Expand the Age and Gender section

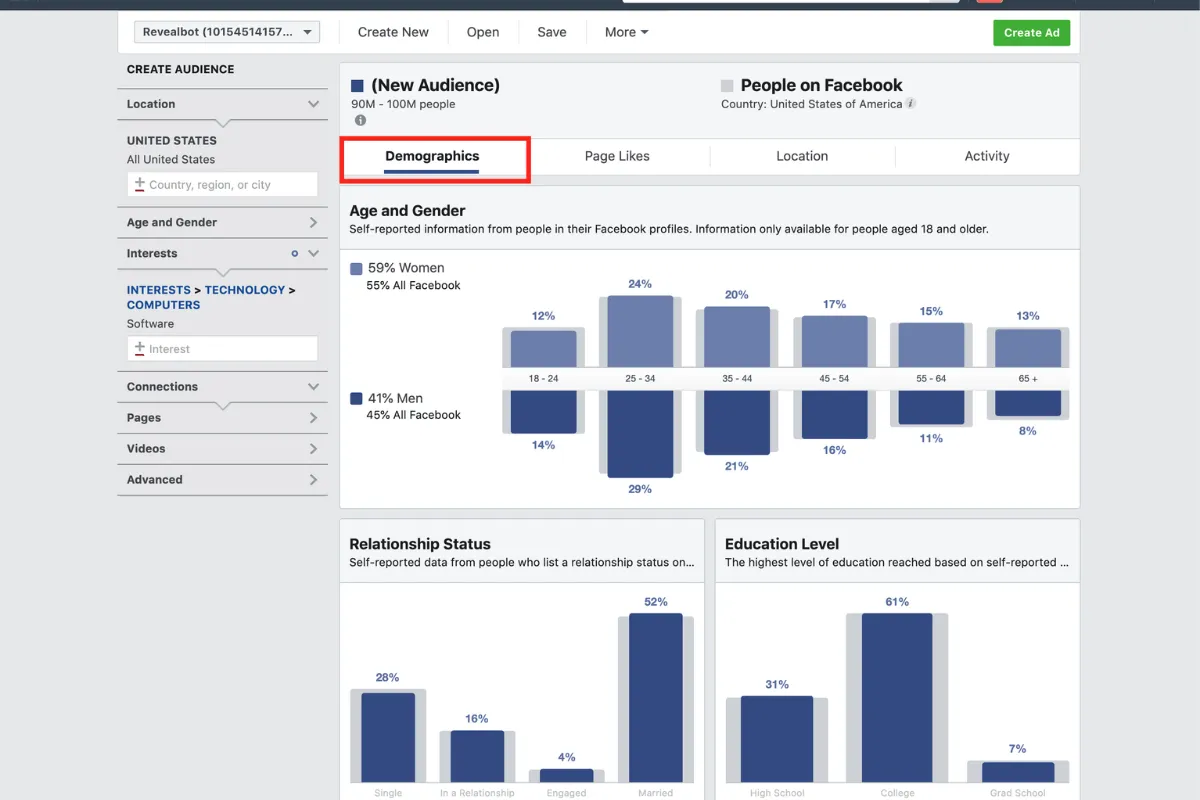point(313,223)
